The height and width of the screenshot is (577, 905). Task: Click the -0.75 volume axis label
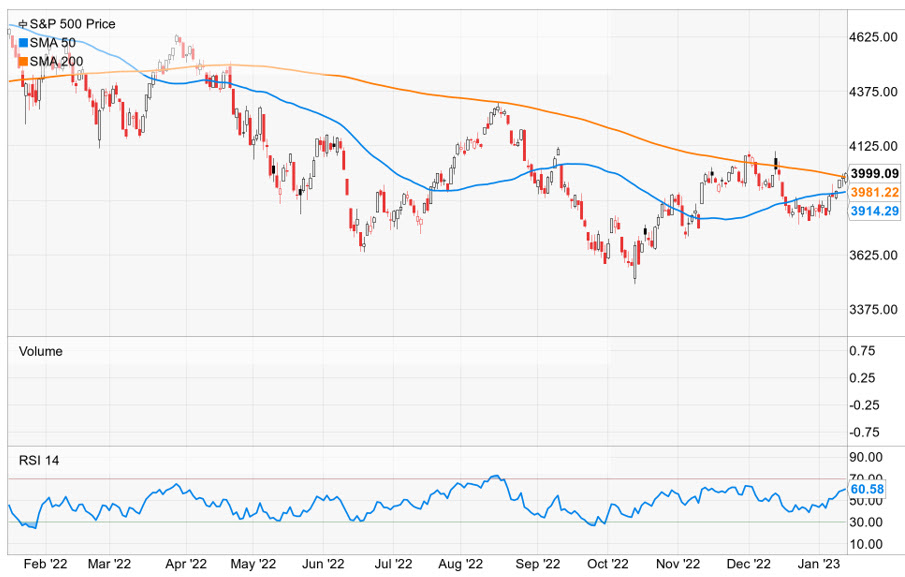[865, 432]
